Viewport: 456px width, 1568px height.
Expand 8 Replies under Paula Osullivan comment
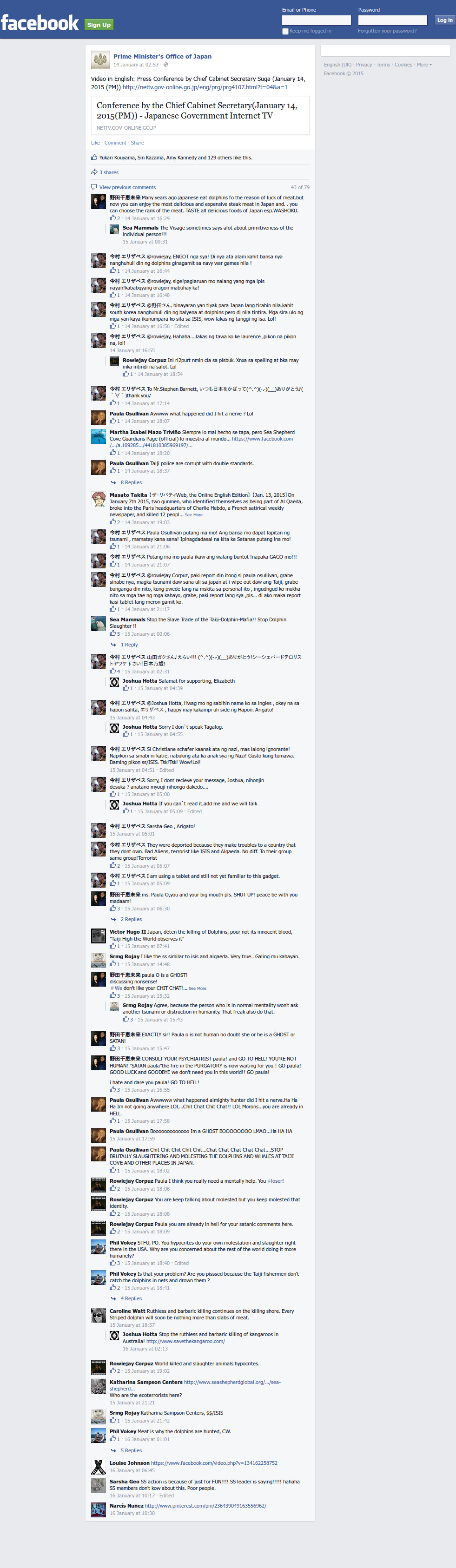131,482
